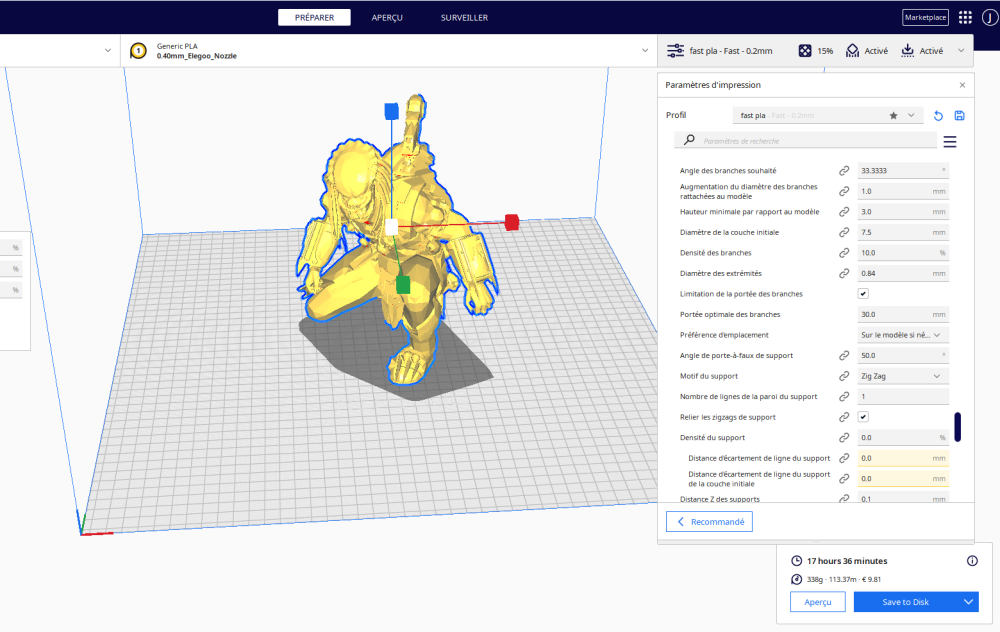Click link icon for Motif du support

point(844,376)
